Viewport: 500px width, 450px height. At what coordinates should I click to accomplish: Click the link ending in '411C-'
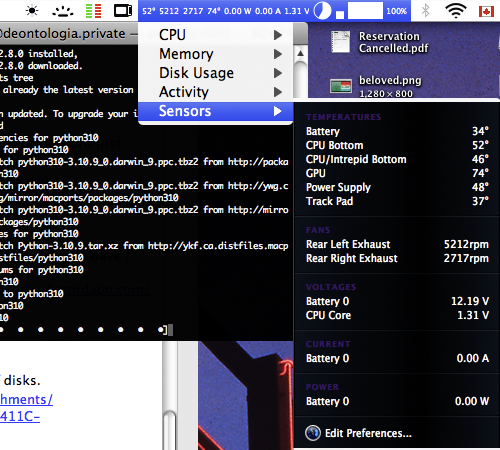pyautogui.click(x=20, y=416)
